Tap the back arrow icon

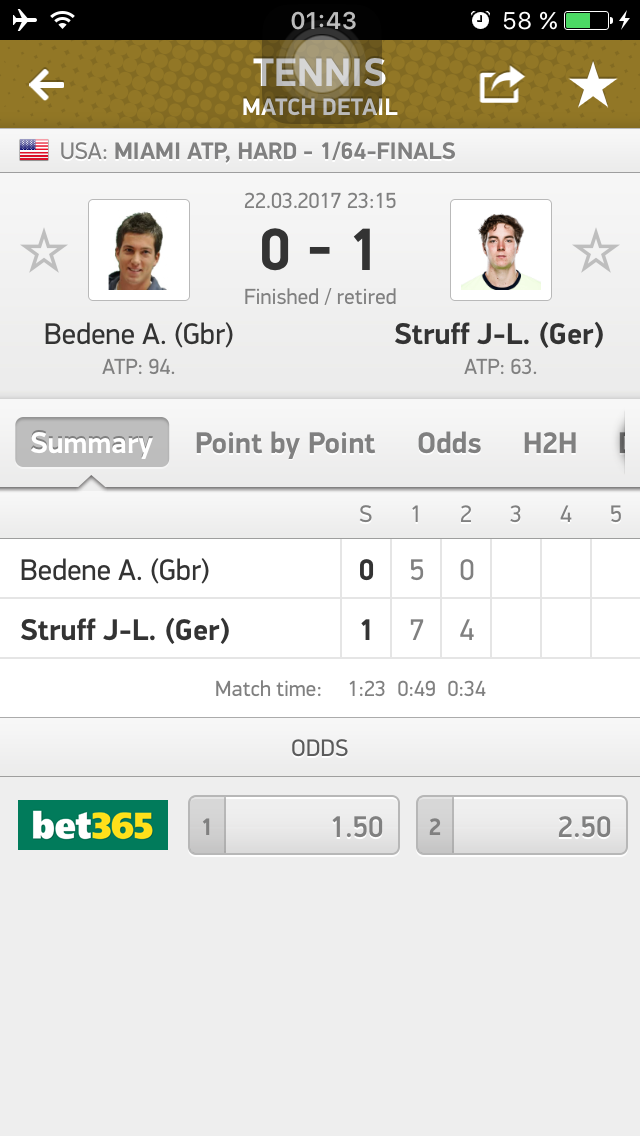[x=46, y=86]
